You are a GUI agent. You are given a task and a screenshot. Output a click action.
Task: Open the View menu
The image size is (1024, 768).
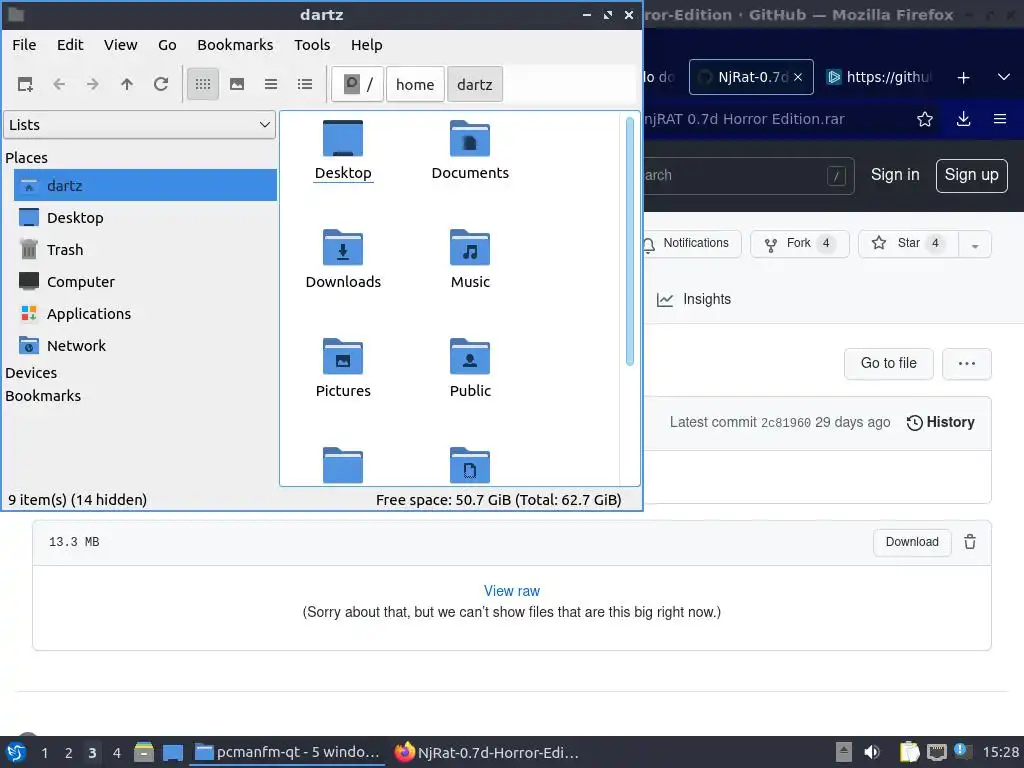click(x=121, y=45)
